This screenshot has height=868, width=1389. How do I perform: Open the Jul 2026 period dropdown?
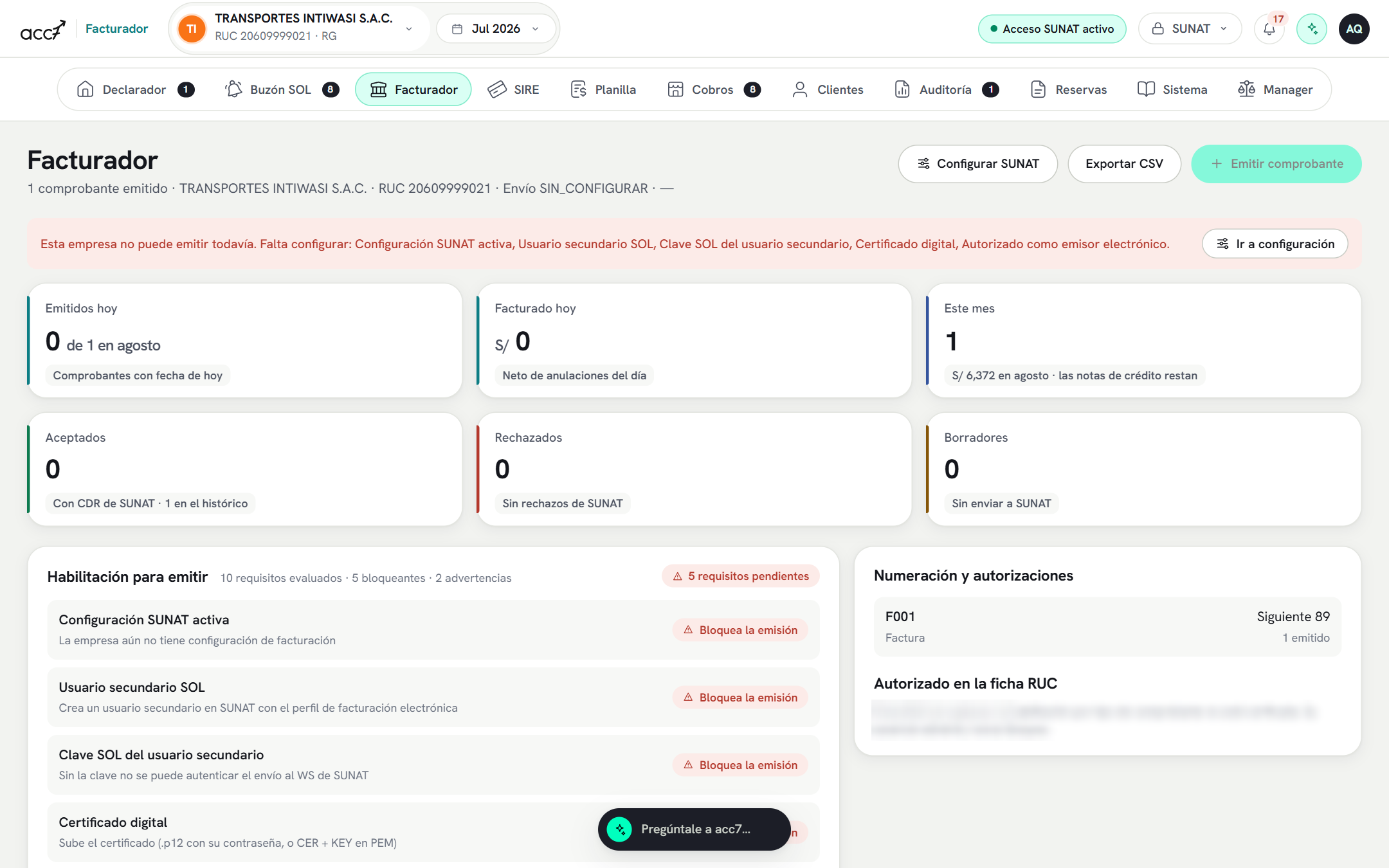(x=496, y=29)
